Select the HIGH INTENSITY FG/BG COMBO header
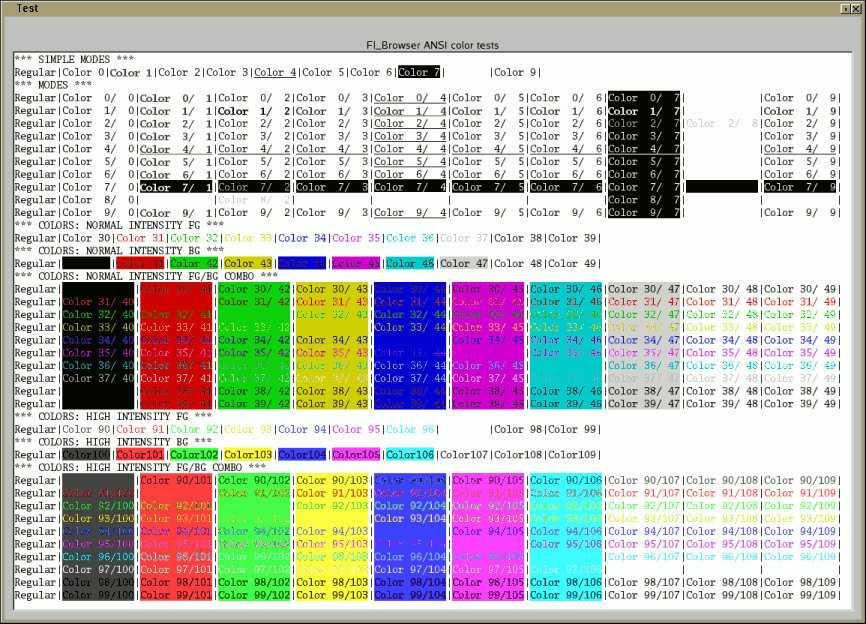Viewport: 866px width, 624px height. (x=140, y=467)
